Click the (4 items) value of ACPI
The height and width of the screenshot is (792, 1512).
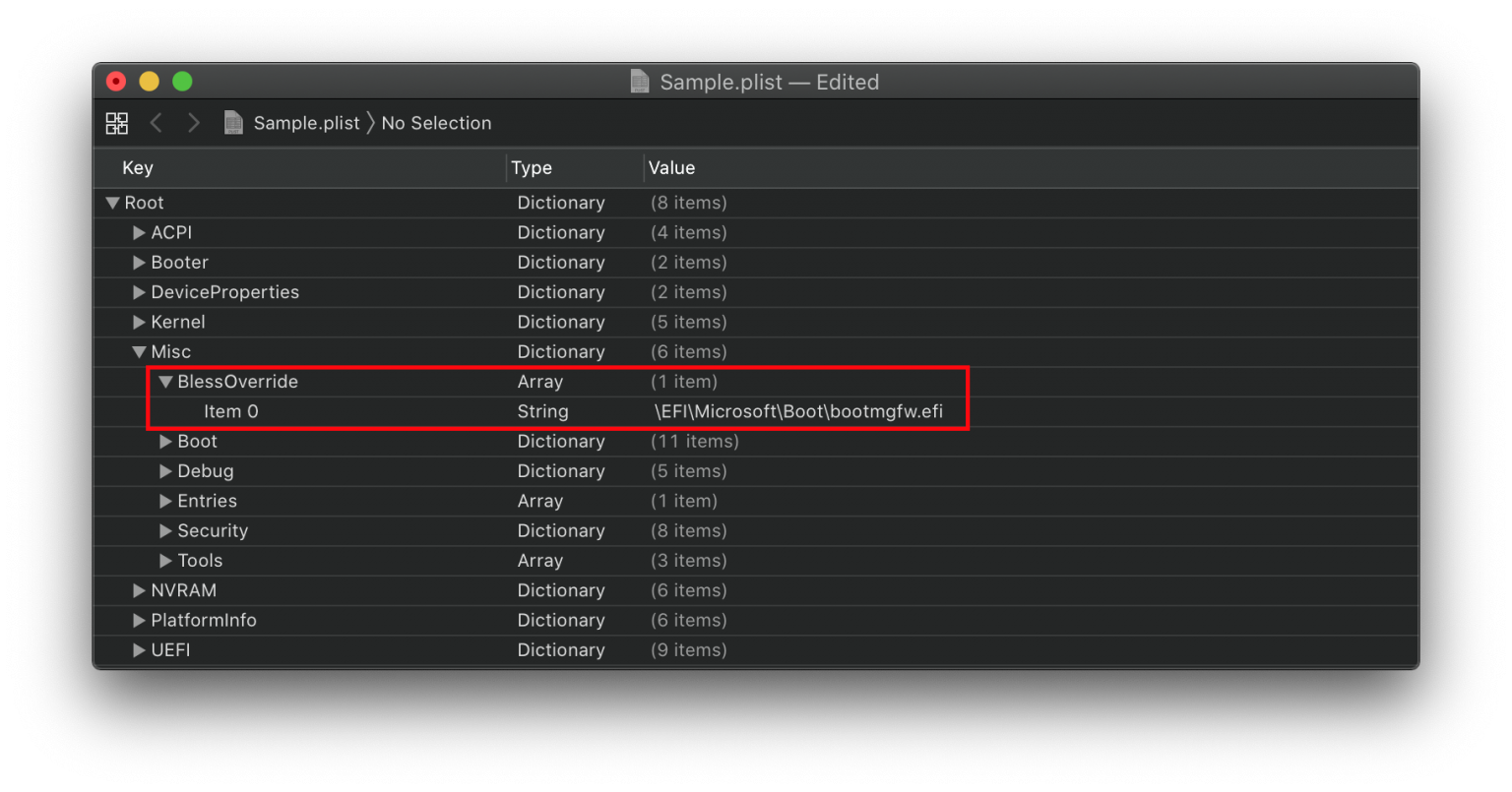689,233
